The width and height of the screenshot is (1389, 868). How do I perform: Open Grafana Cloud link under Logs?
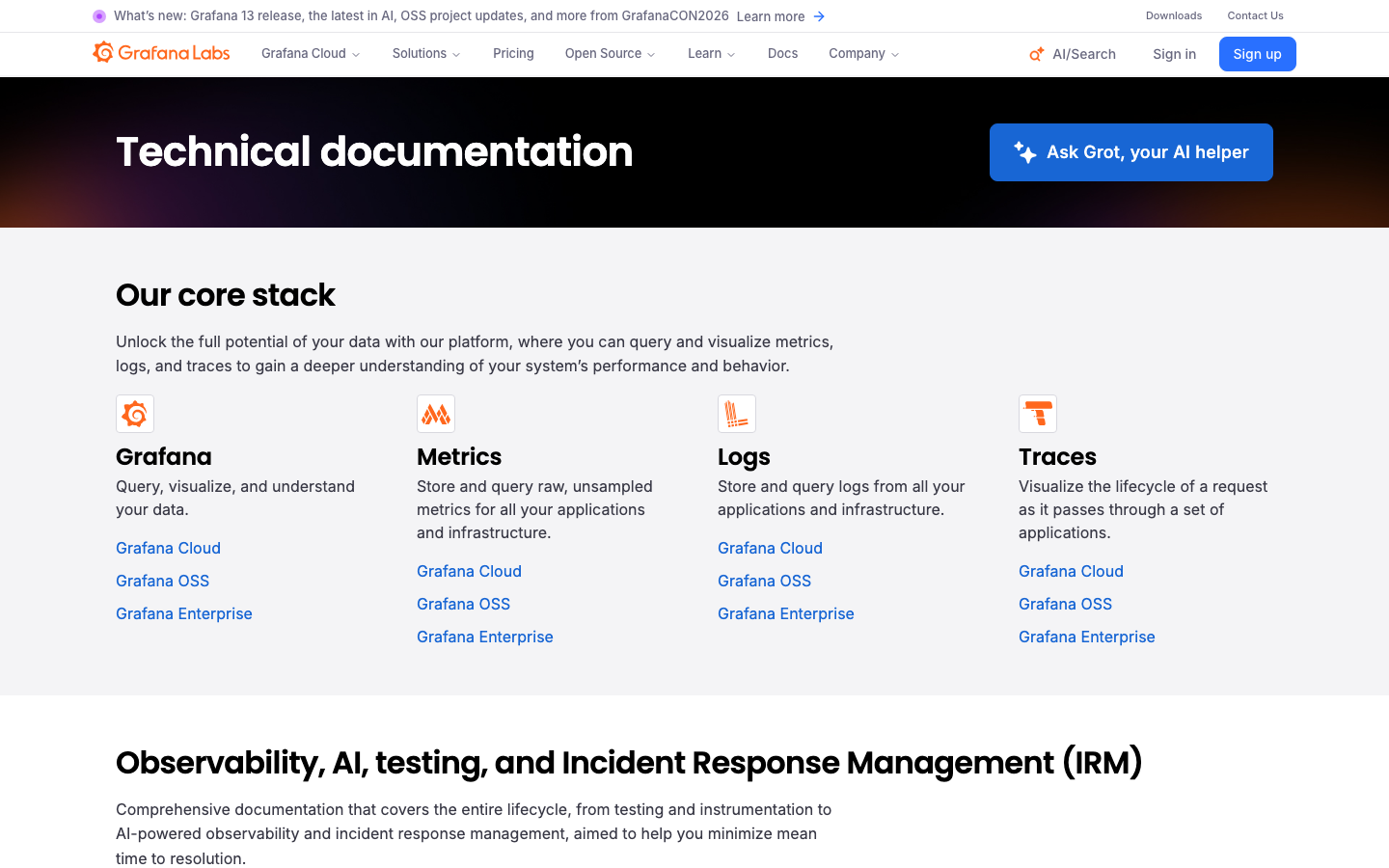point(770,548)
